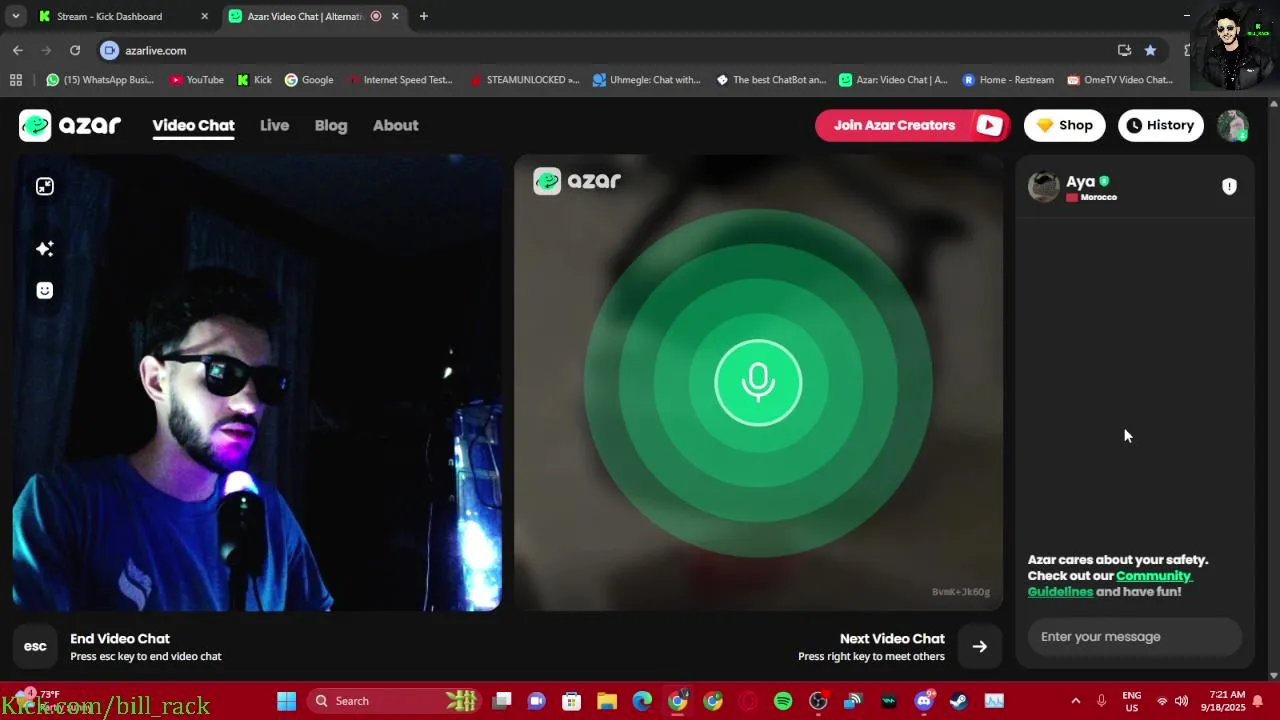Image resolution: width=1280 pixels, height=720 pixels.
Task: Open Task View on the taskbar
Action: tap(502, 701)
